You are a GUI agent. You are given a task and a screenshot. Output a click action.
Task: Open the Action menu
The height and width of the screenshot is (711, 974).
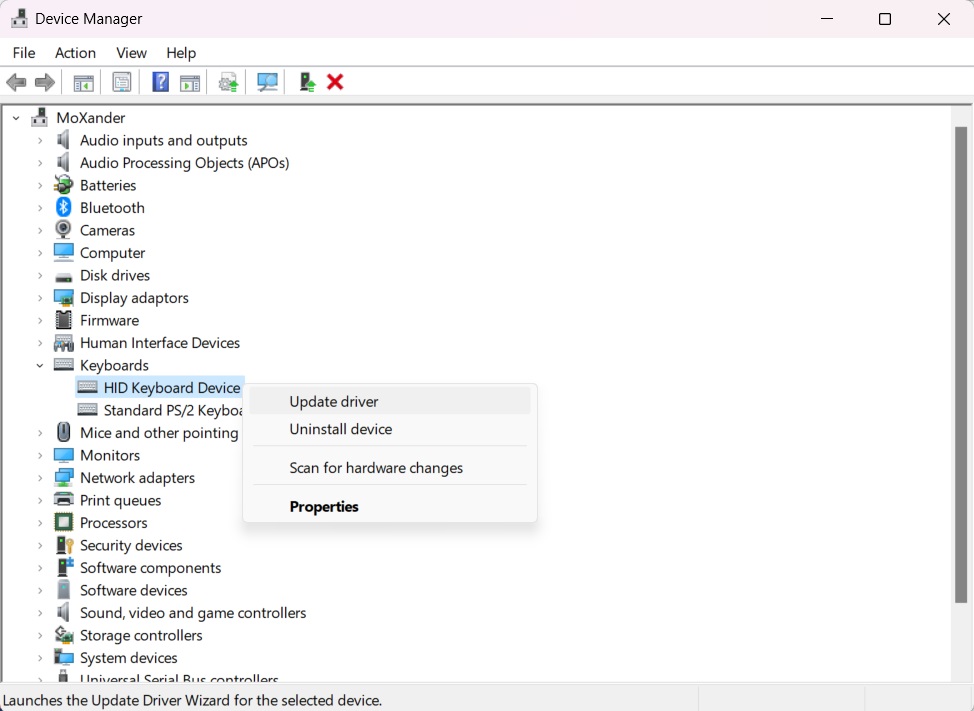pyautogui.click(x=75, y=53)
